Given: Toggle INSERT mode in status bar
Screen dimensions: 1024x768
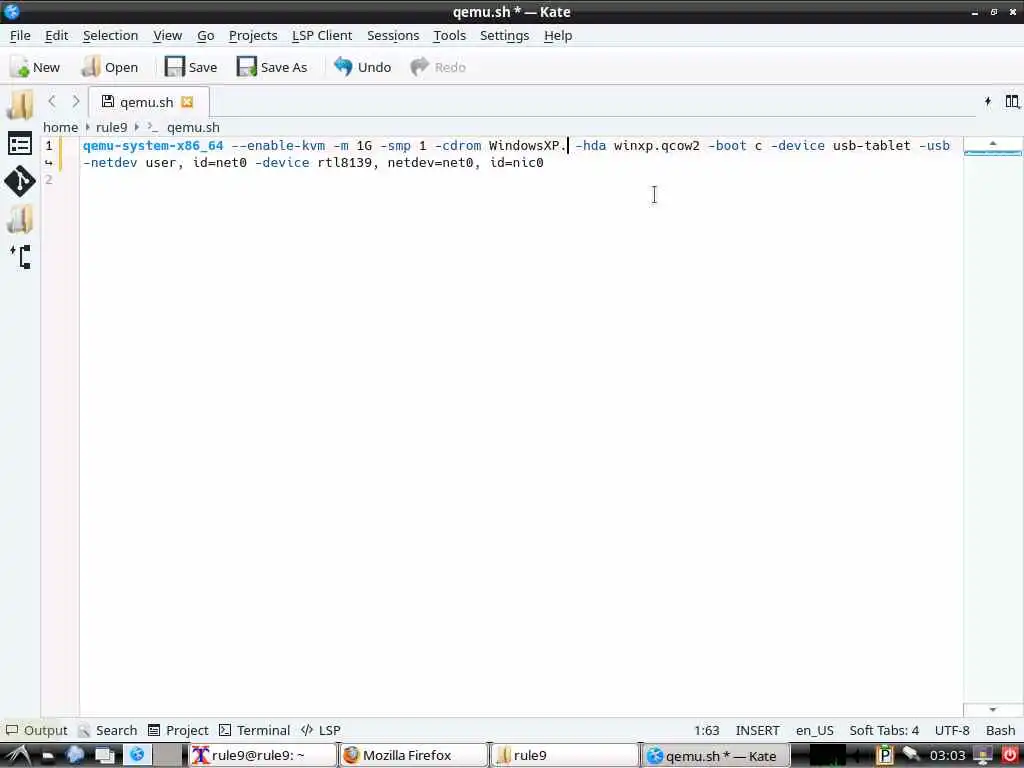Looking at the screenshot, I should (x=758, y=730).
